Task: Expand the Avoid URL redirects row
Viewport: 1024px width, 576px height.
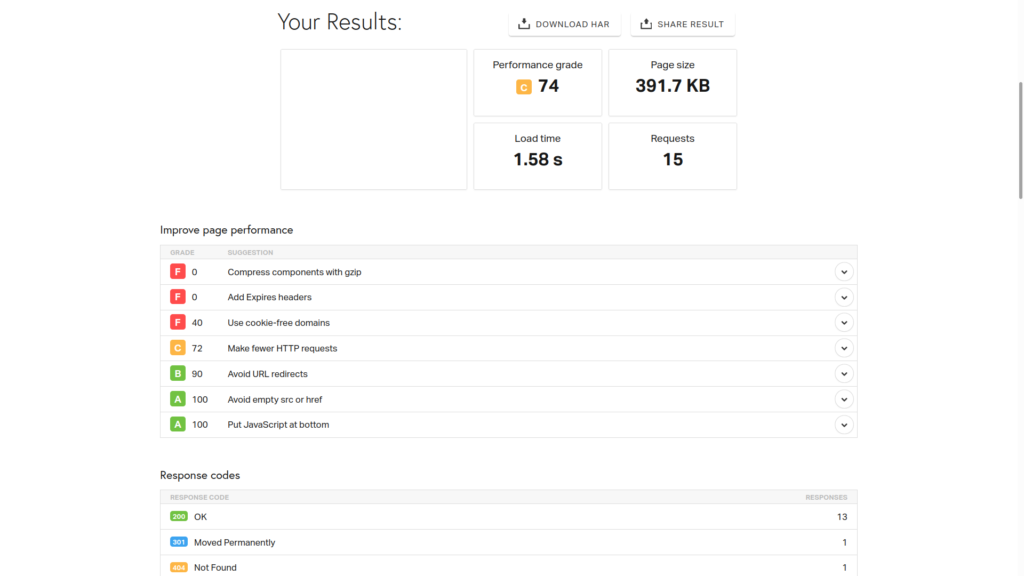Action: pos(844,374)
